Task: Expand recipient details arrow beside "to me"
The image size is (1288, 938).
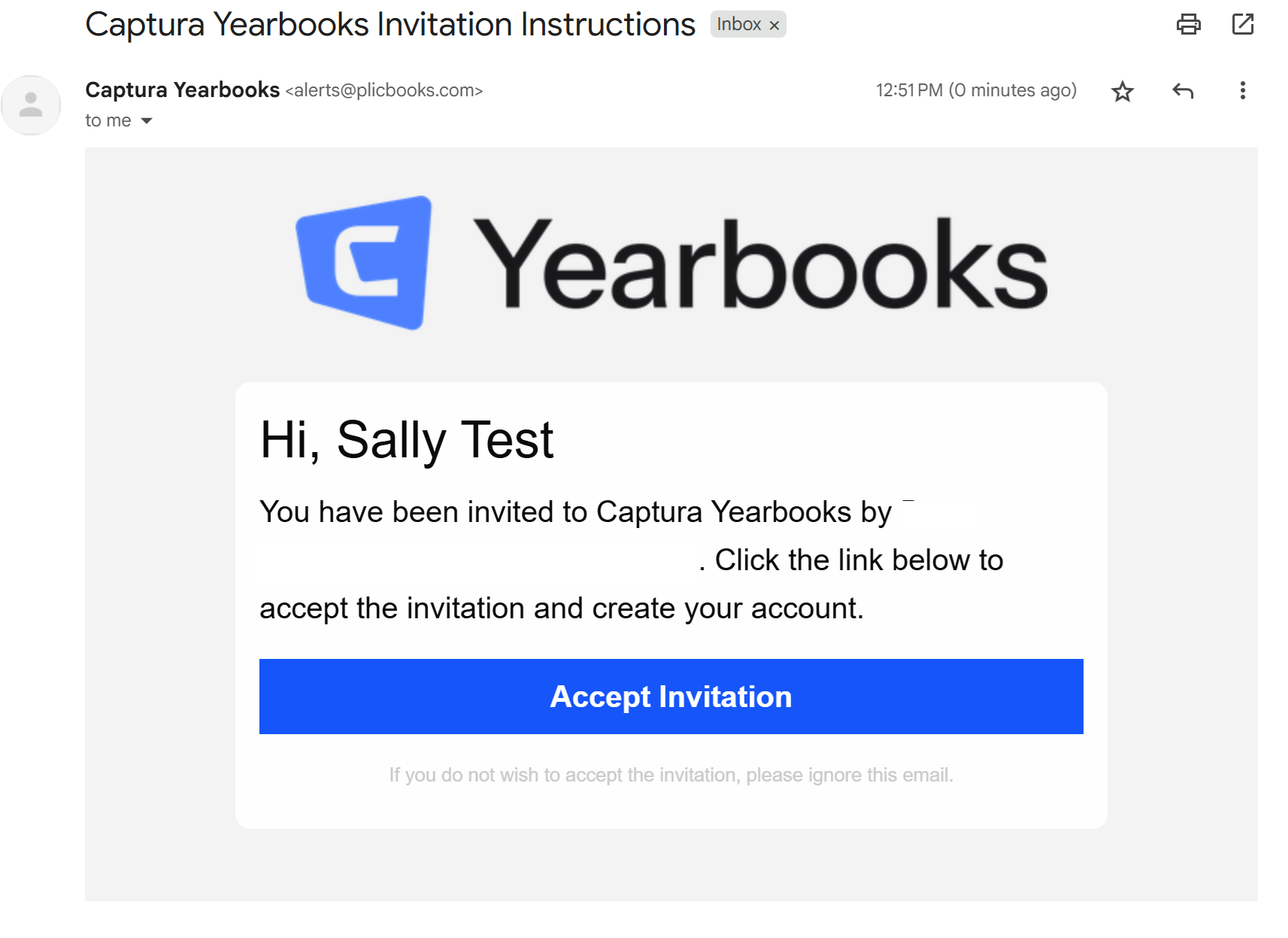Action: 147,121
